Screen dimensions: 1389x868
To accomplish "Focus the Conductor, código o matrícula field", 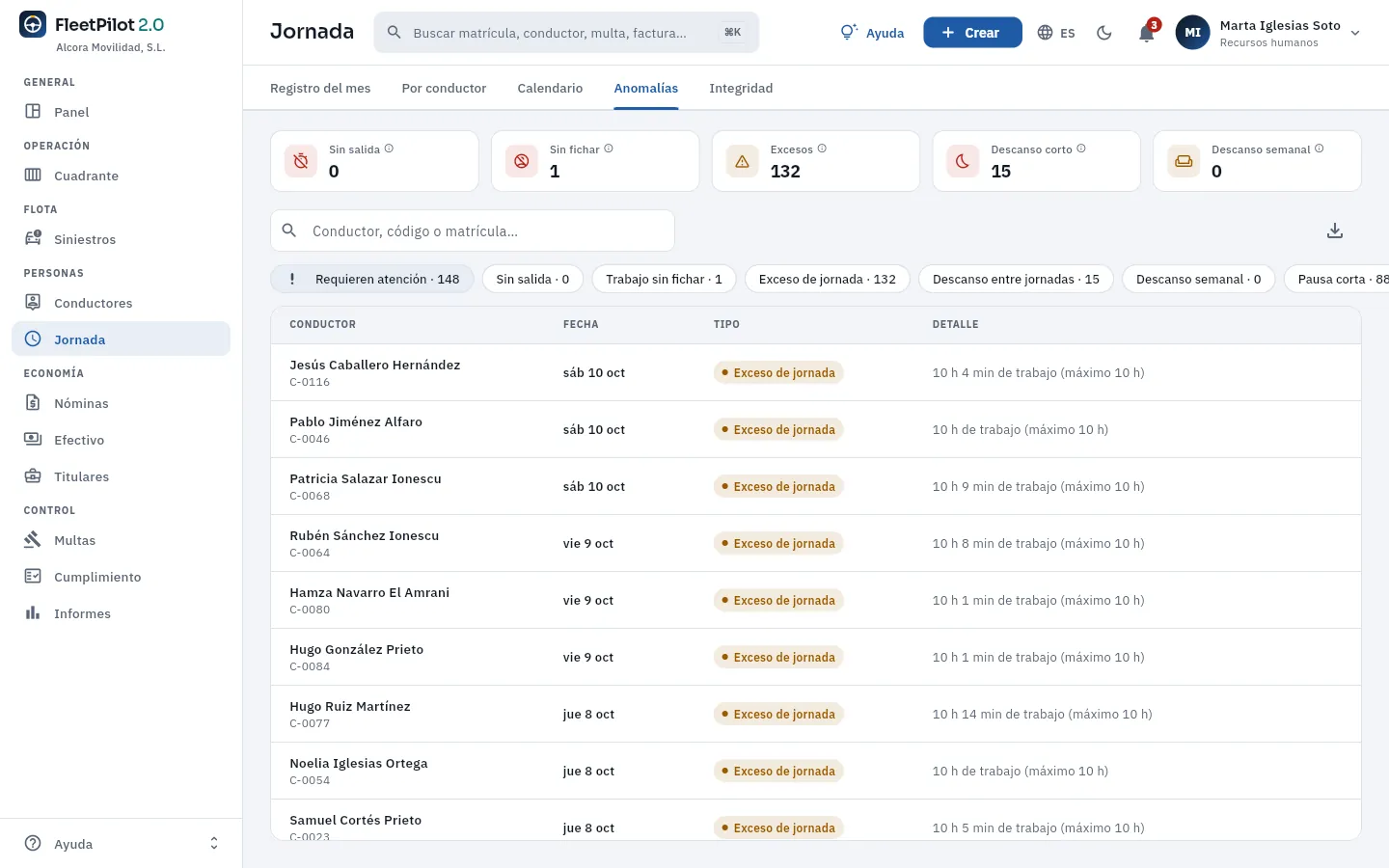I will click(x=473, y=231).
